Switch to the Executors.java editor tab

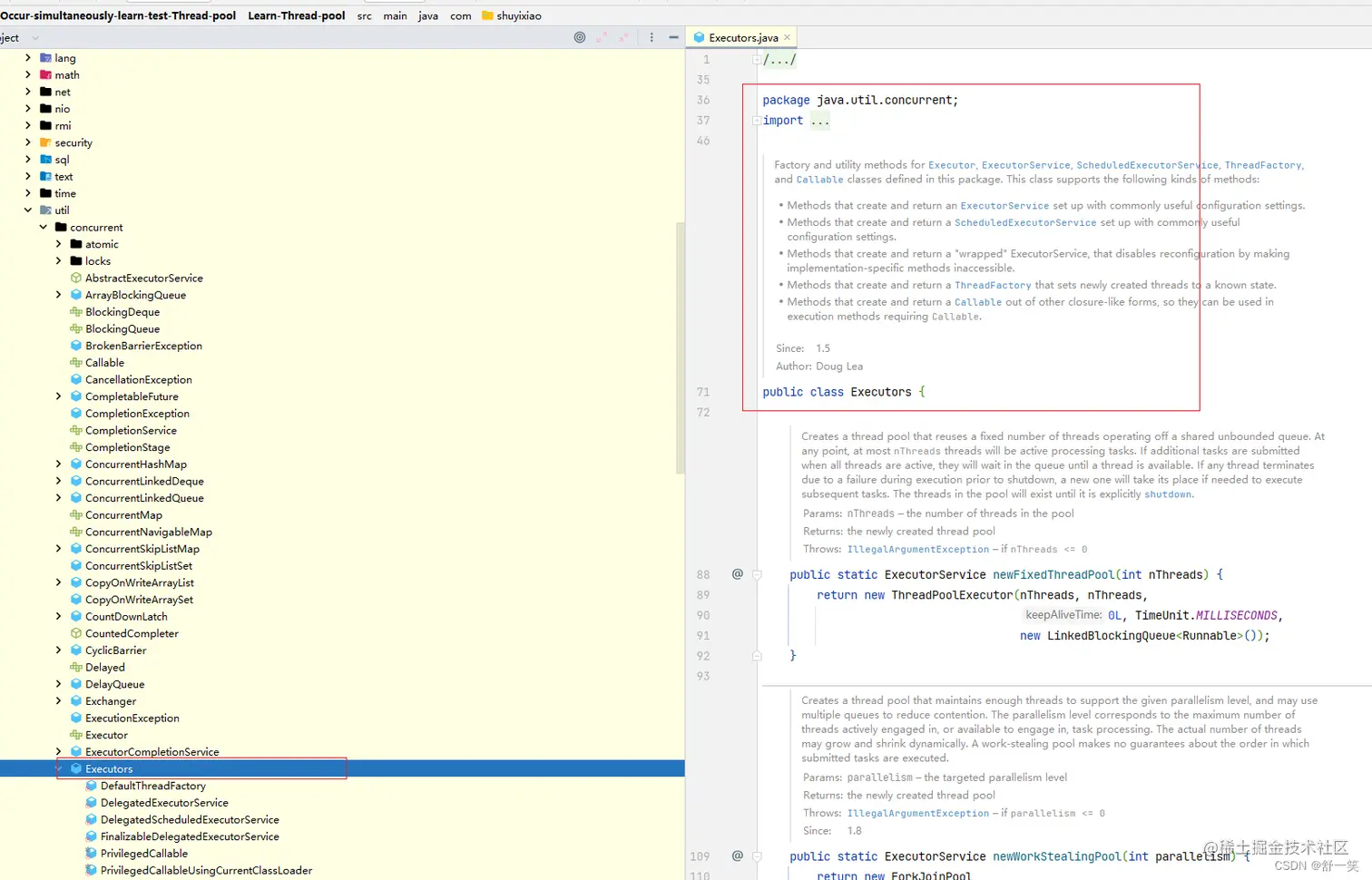[742, 37]
